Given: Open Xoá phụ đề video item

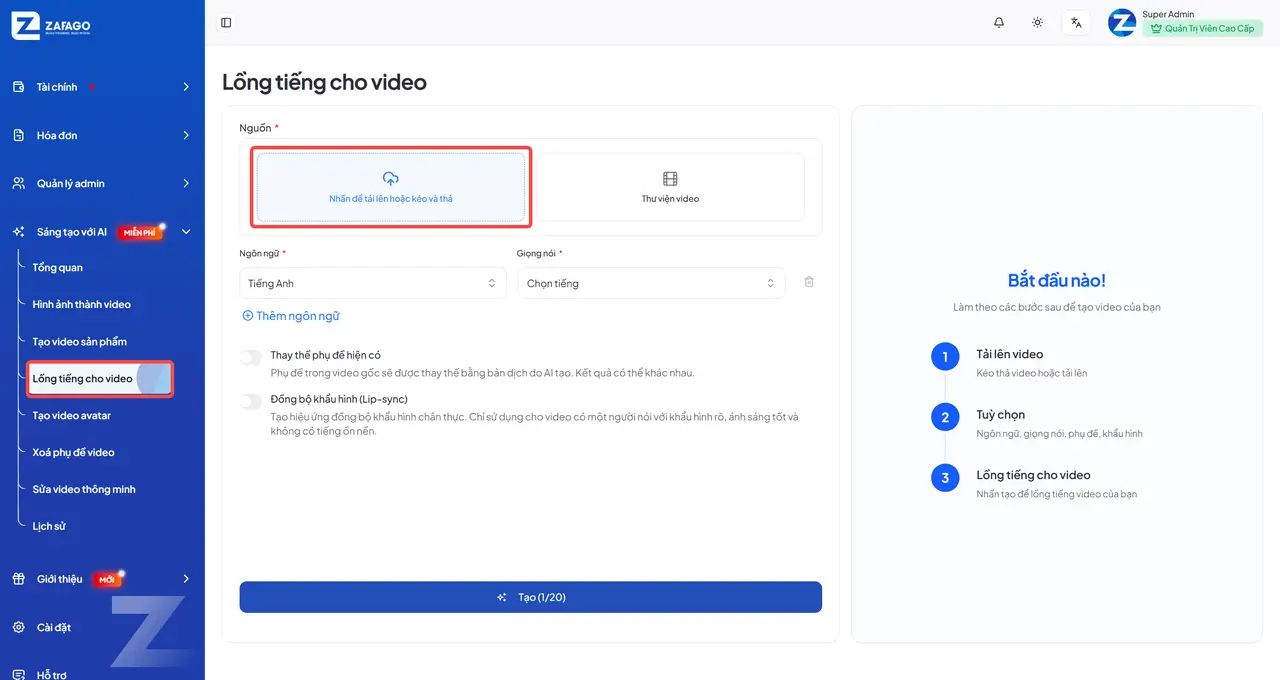Looking at the screenshot, I should click(x=73, y=452).
